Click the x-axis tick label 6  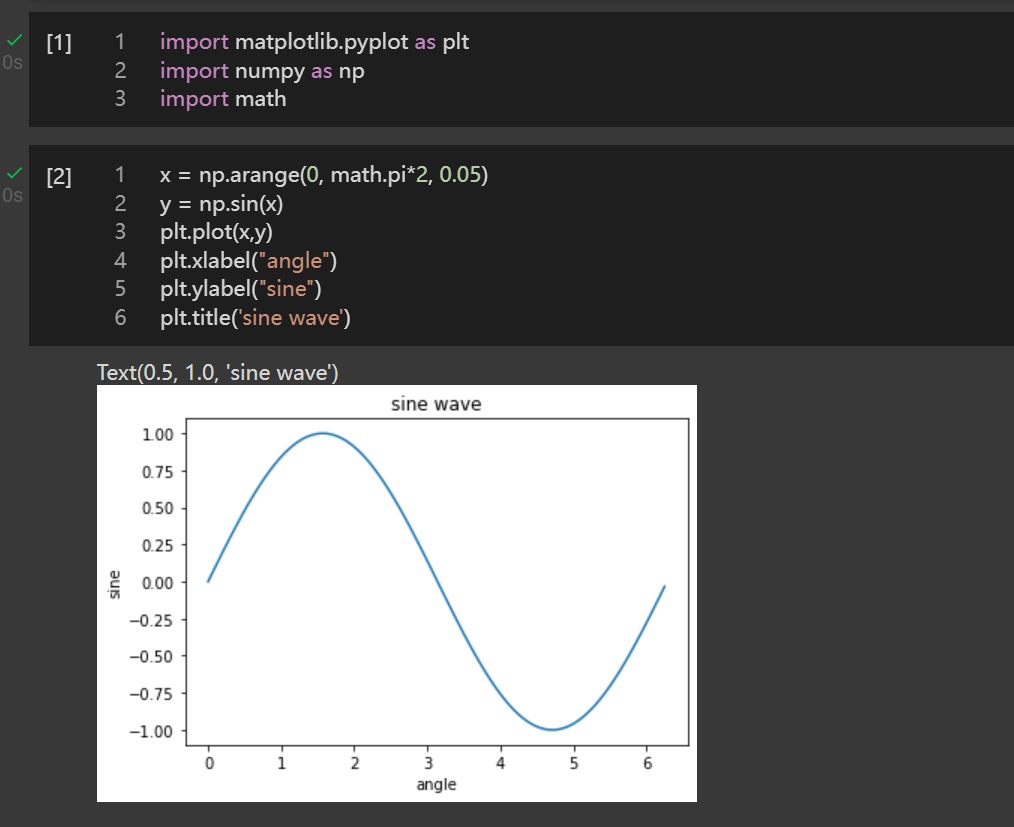[647, 763]
